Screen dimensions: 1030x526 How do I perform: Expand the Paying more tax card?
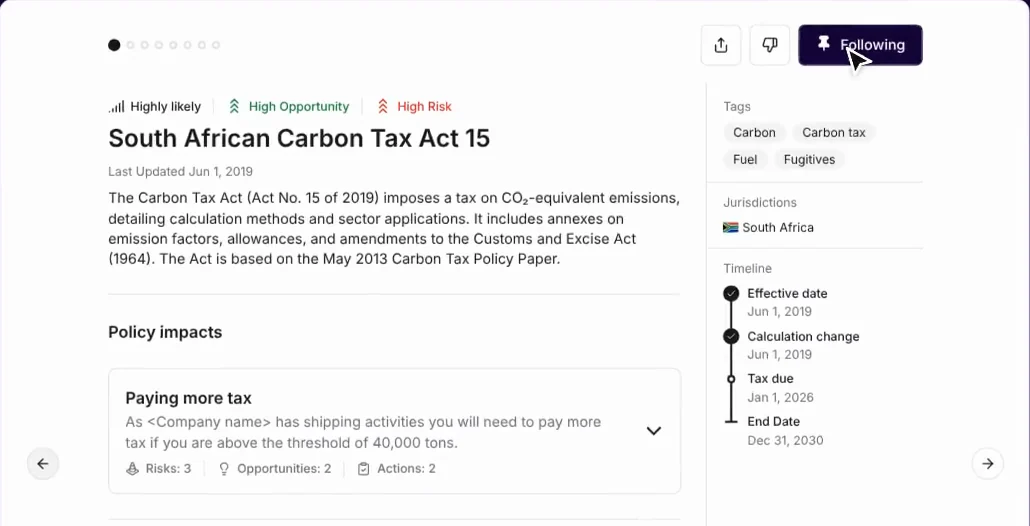653,431
